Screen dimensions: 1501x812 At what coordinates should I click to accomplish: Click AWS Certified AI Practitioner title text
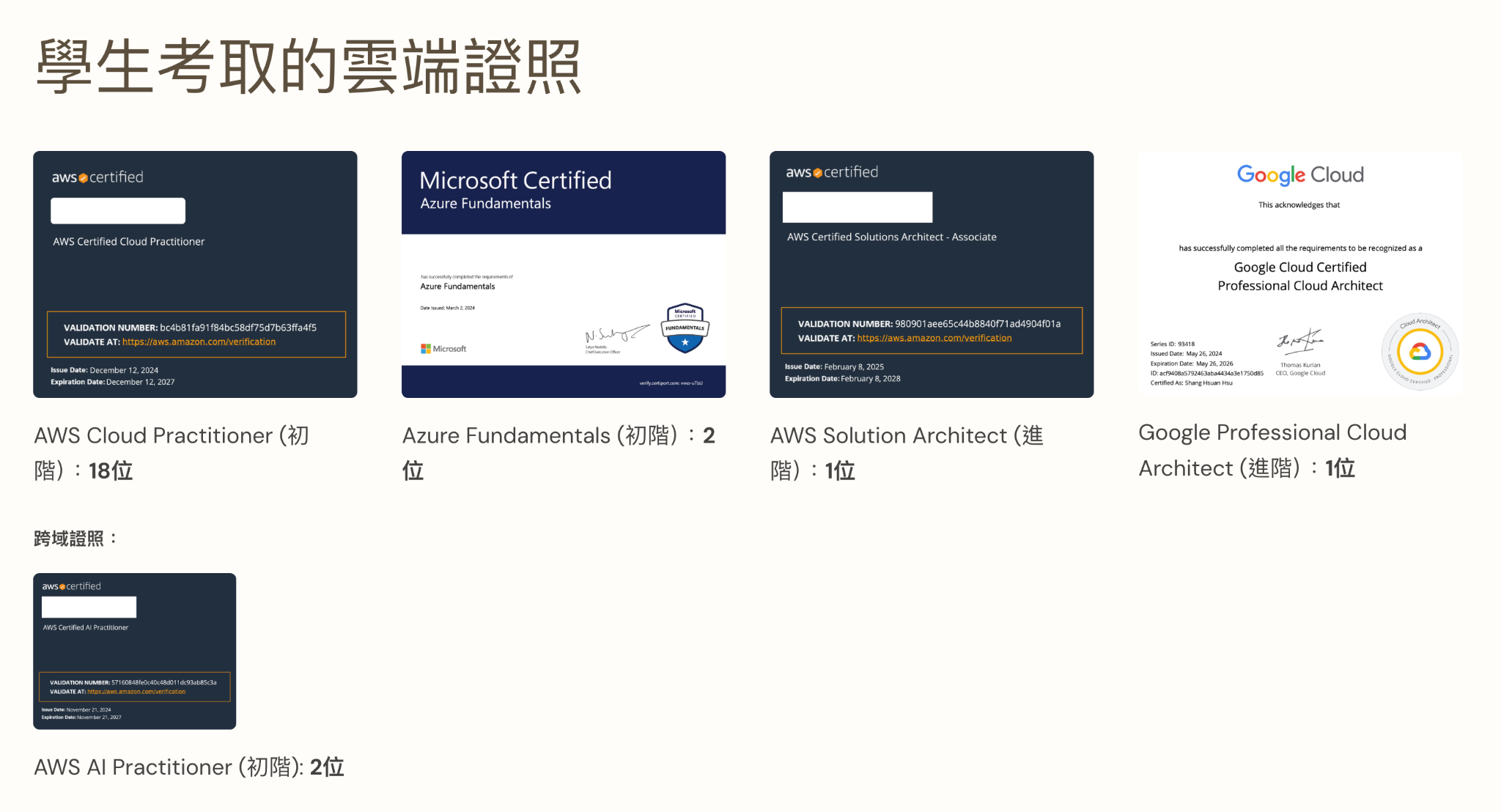(85, 627)
